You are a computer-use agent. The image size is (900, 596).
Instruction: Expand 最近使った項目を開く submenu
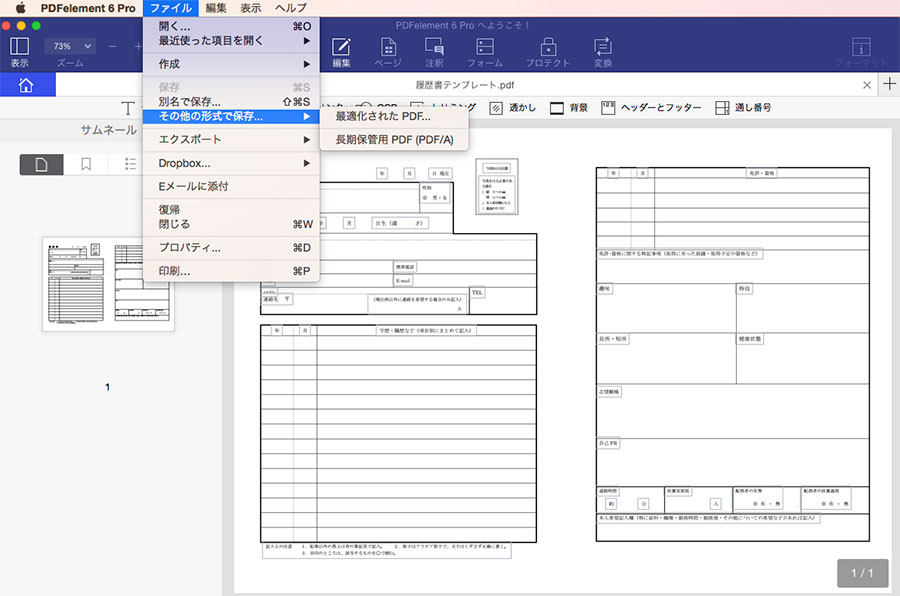[231, 41]
